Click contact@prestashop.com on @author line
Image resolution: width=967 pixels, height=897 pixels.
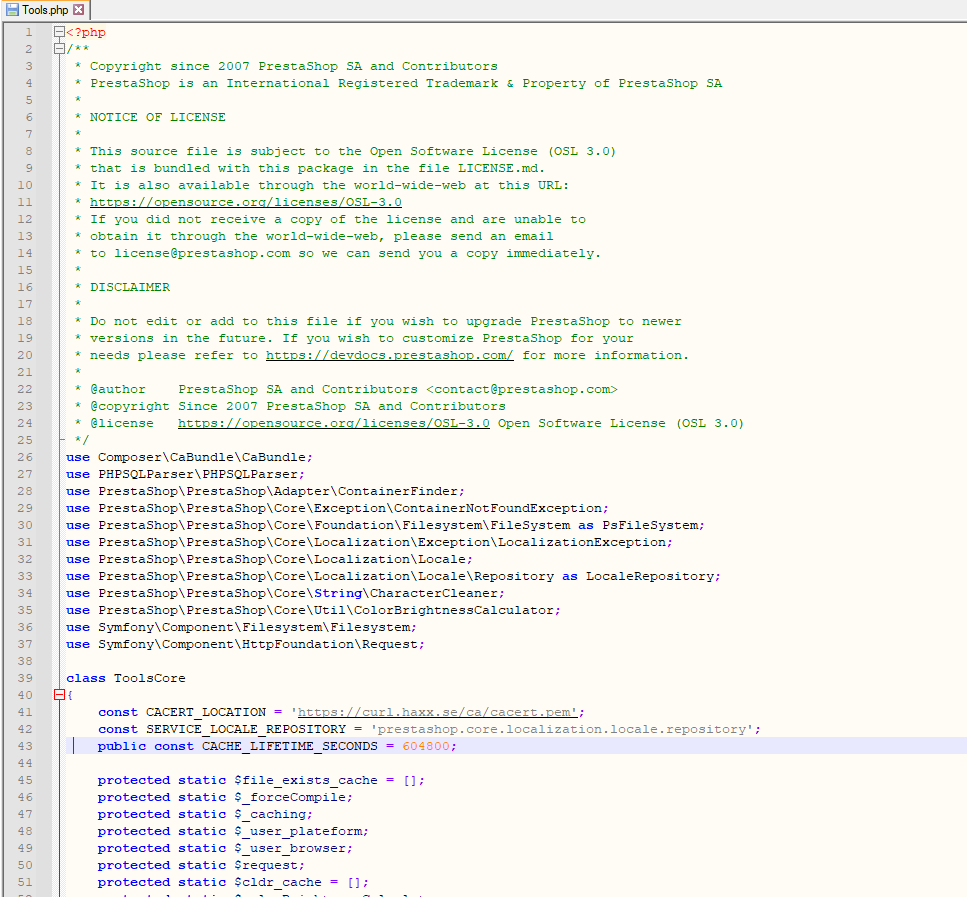pos(522,389)
